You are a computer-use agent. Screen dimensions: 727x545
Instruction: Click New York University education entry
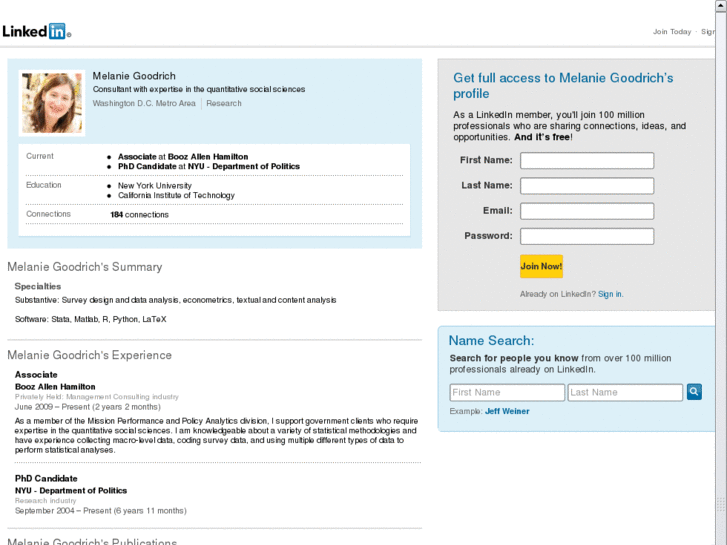(154, 186)
